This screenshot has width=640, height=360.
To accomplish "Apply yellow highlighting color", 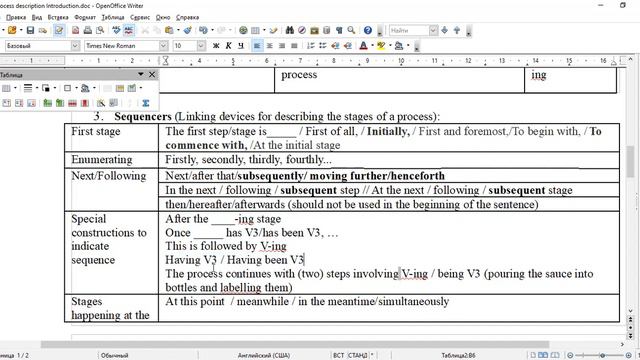I will pos(381,46).
